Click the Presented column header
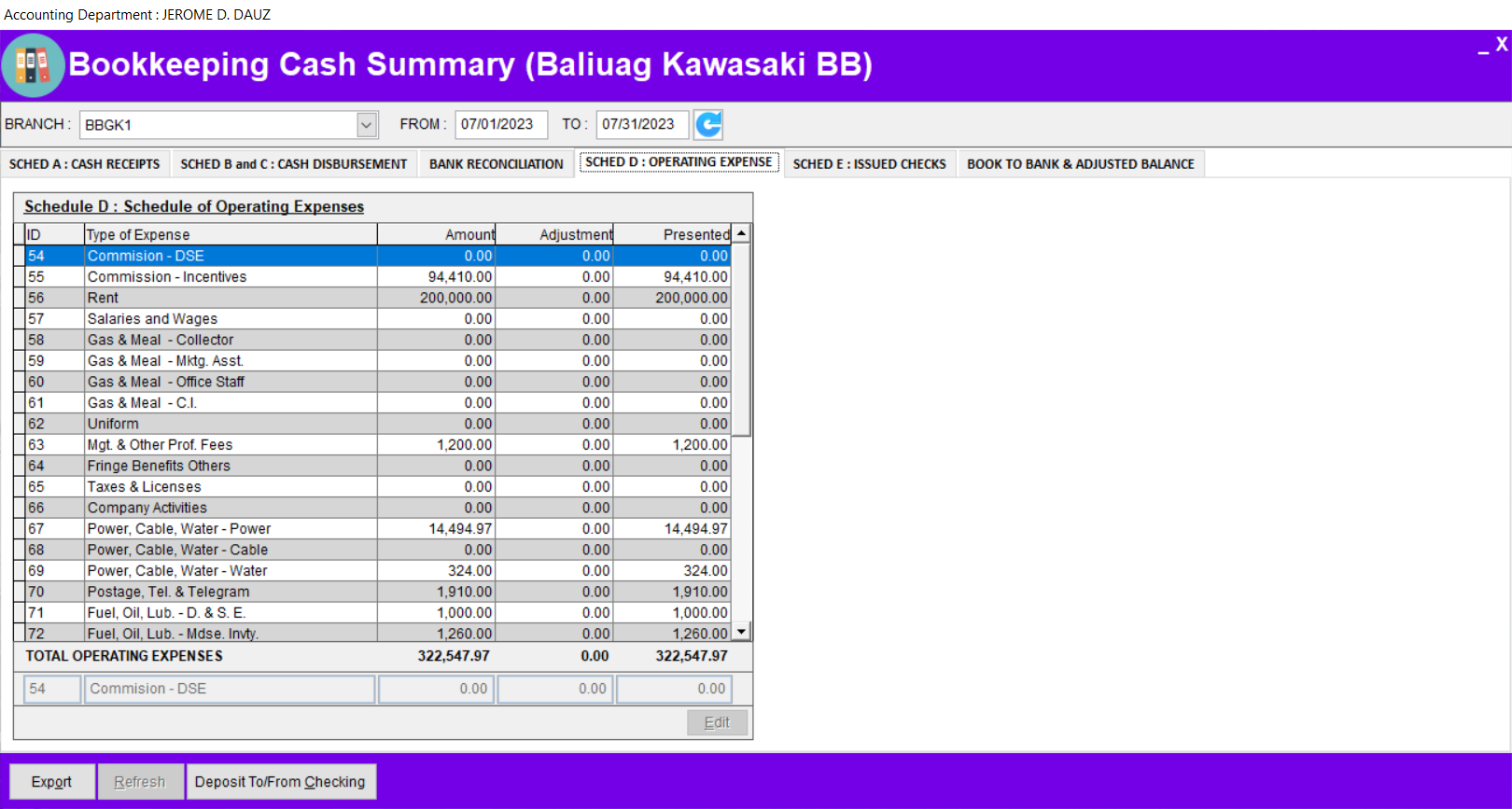This screenshot has height=809, width=1512. point(672,234)
